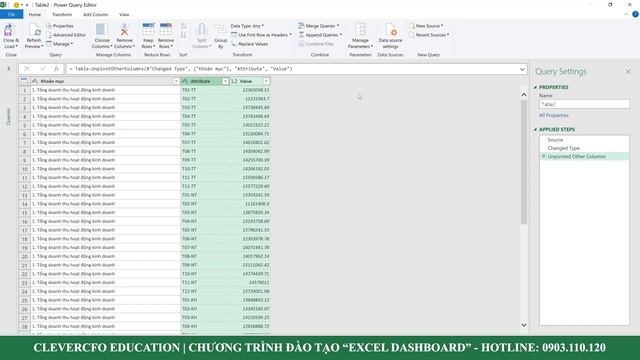The image size is (640, 360).
Task: Open the Recent Sources dropdown
Action: 429,35
